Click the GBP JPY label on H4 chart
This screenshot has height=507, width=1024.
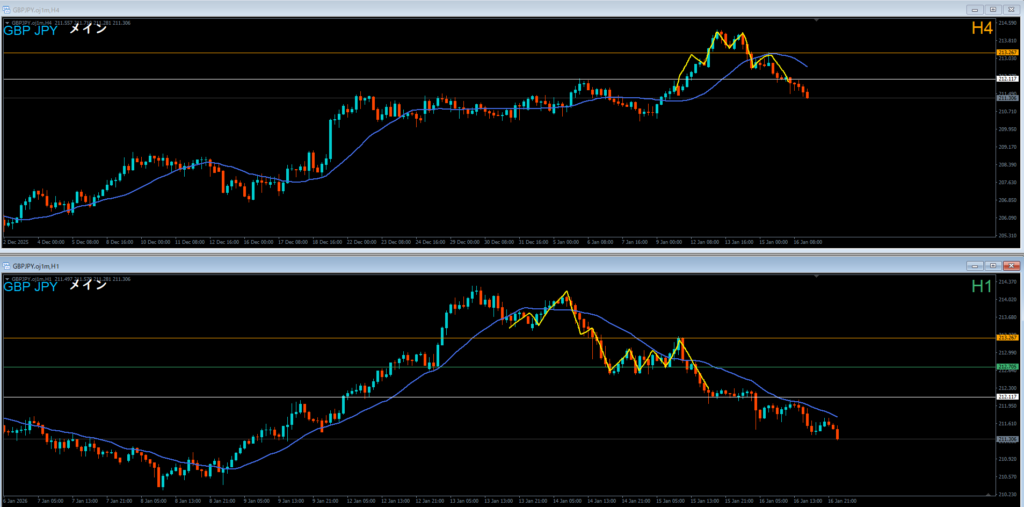[31, 30]
